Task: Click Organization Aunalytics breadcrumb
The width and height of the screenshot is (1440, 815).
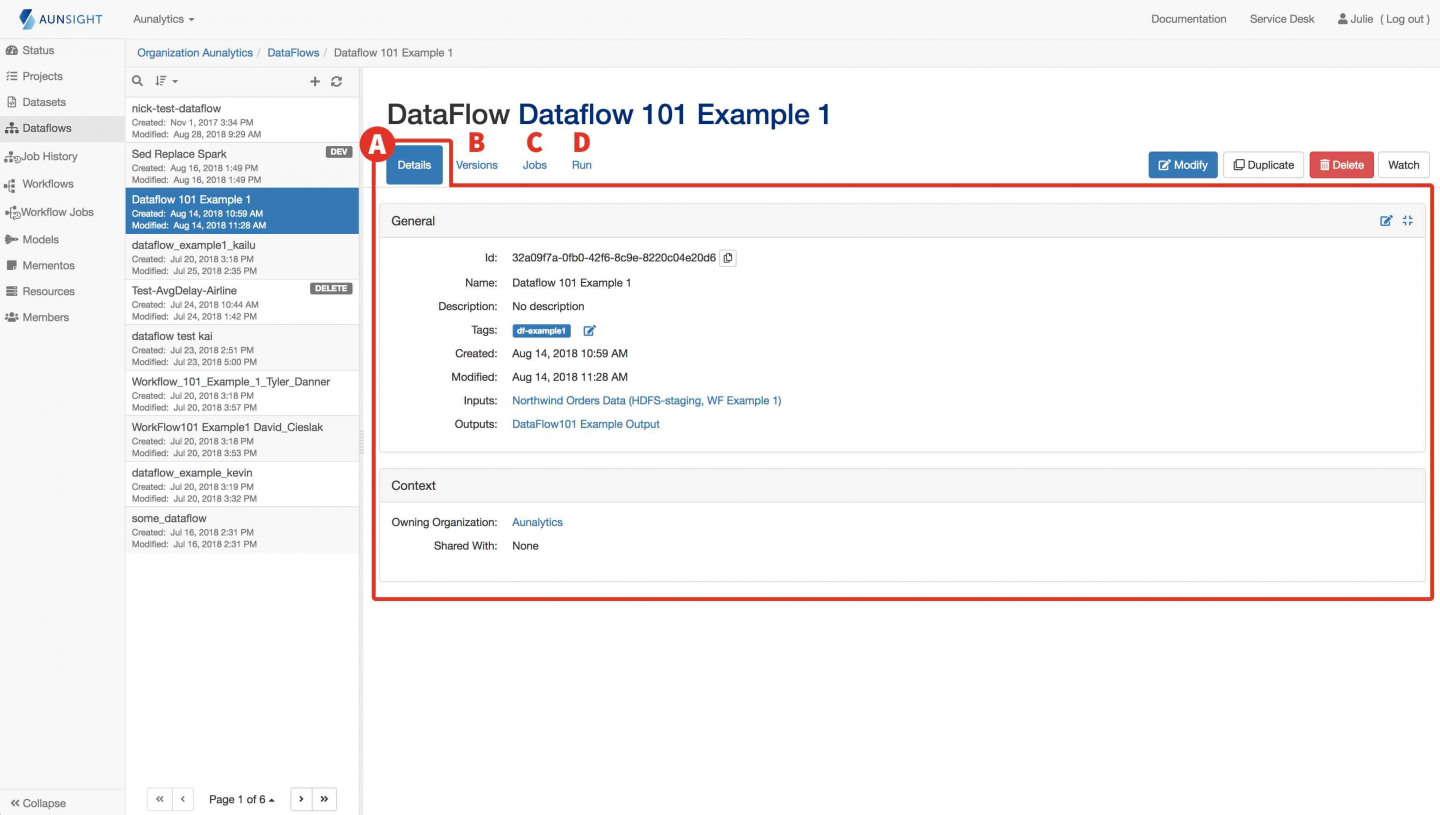Action: [x=195, y=53]
